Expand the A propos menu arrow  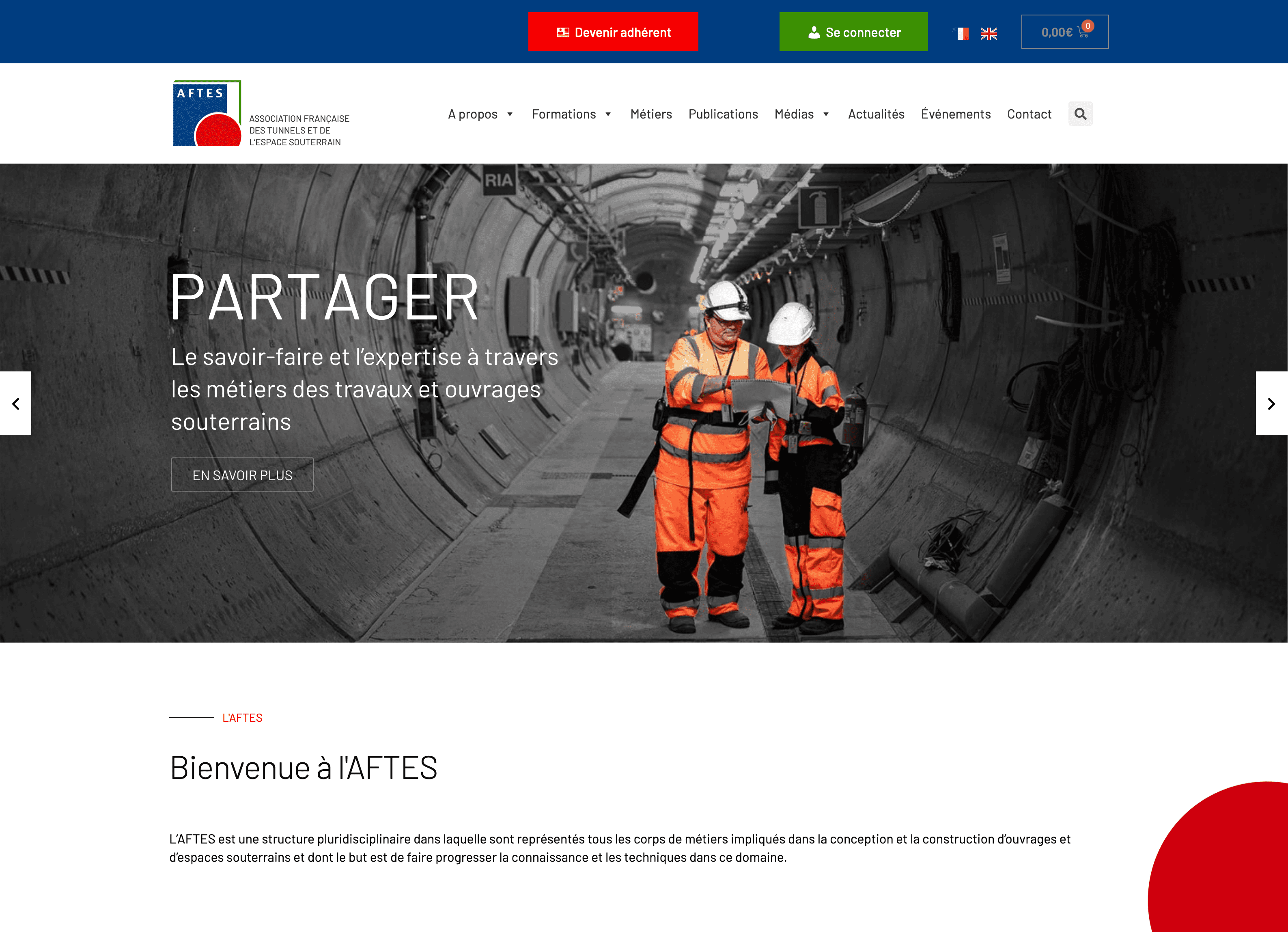tap(510, 114)
